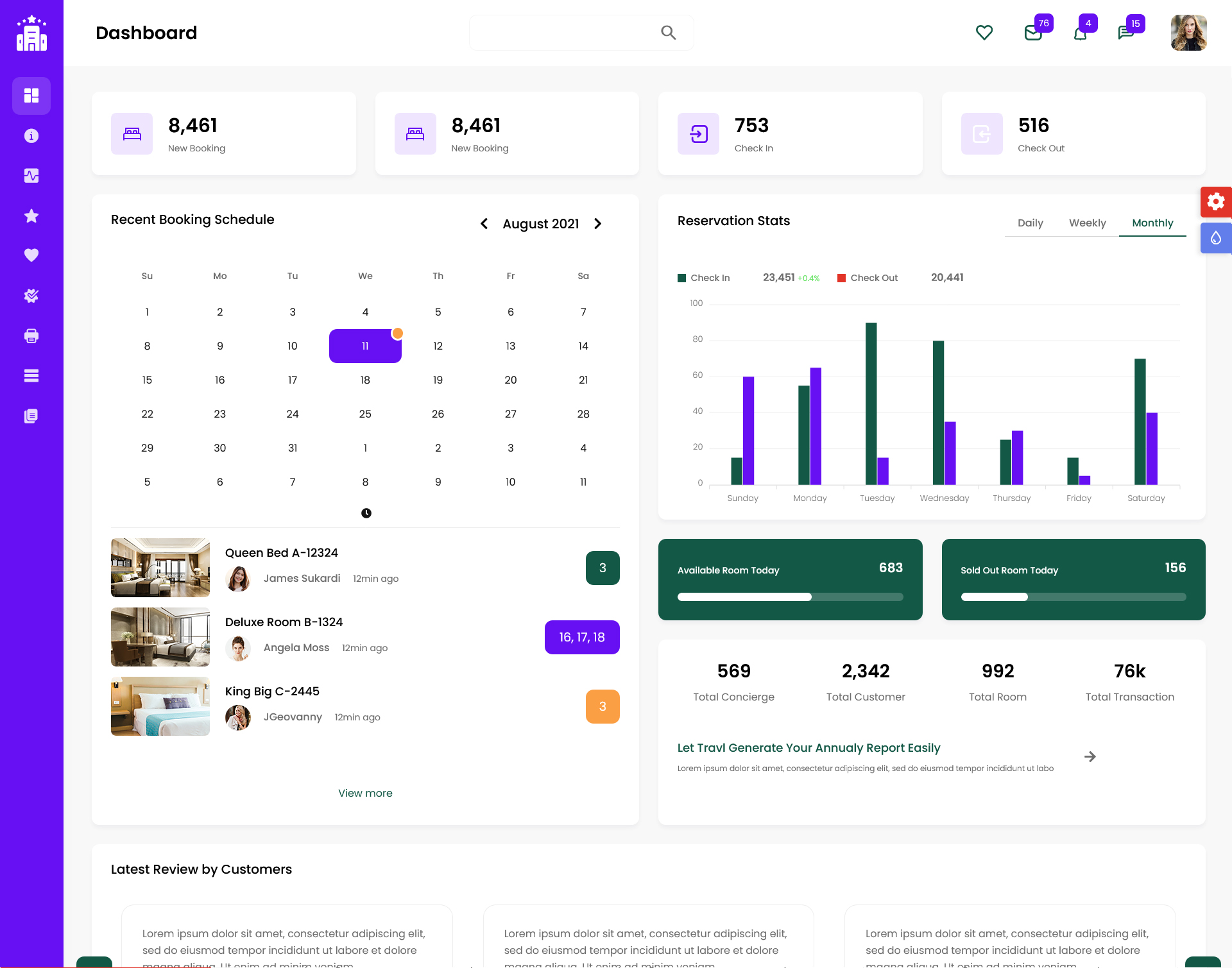Switch to the Weekly stats tab

pyautogui.click(x=1087, y=223)
